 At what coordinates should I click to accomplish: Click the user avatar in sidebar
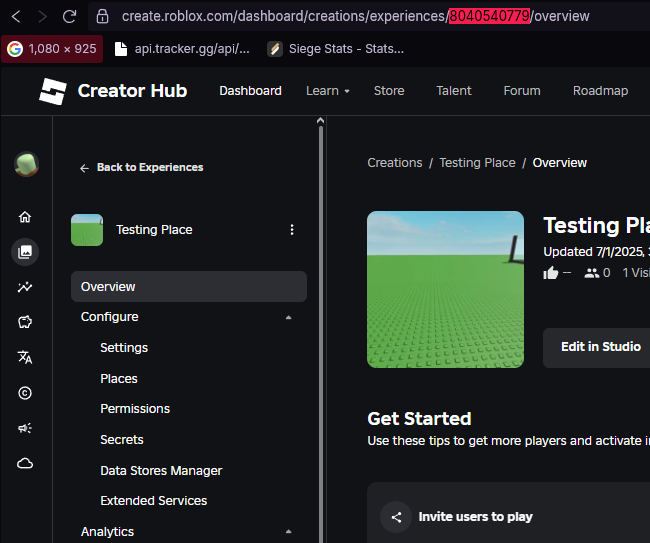27,164
